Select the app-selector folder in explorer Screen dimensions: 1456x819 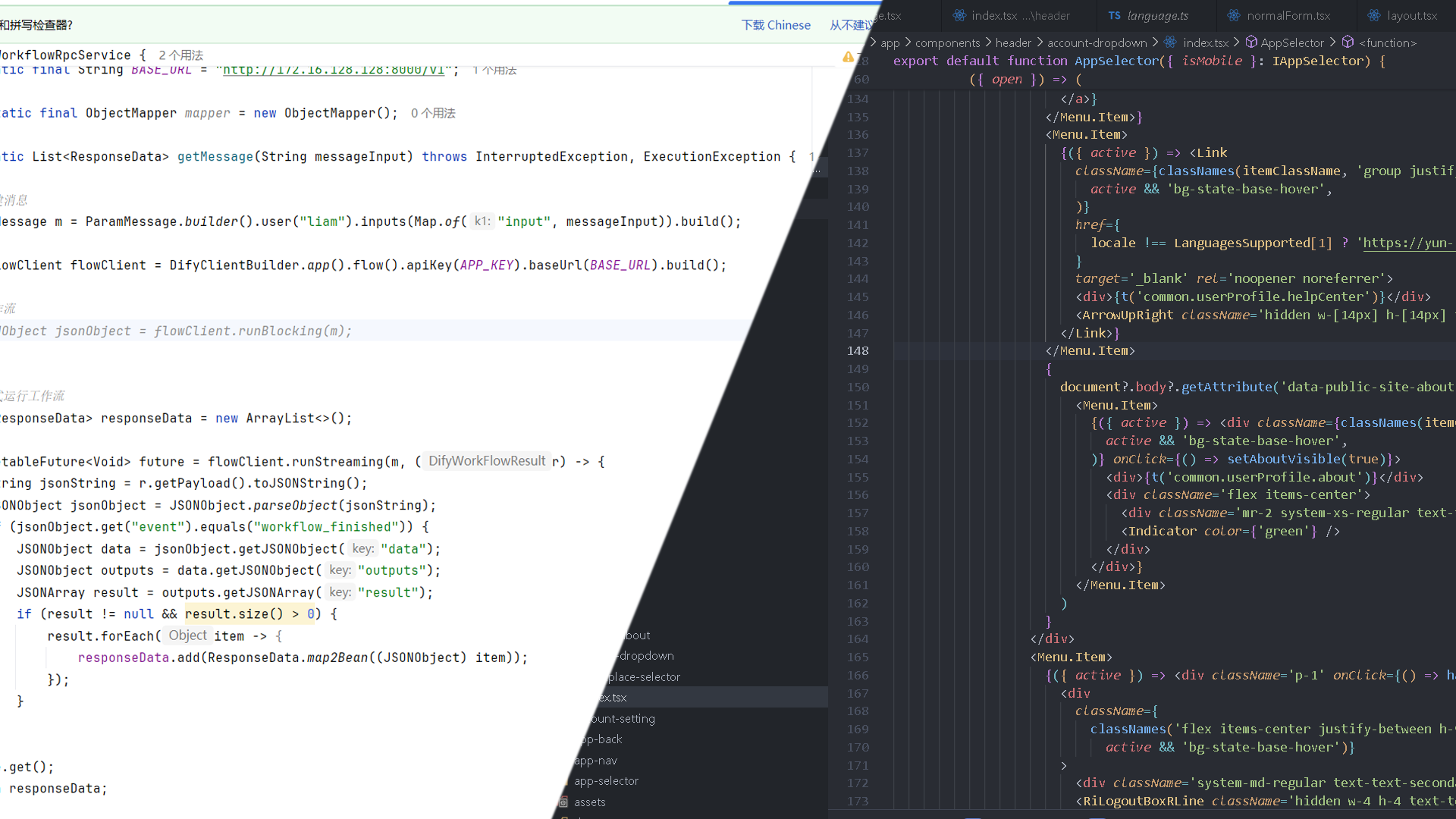click(x=606, y=781)
